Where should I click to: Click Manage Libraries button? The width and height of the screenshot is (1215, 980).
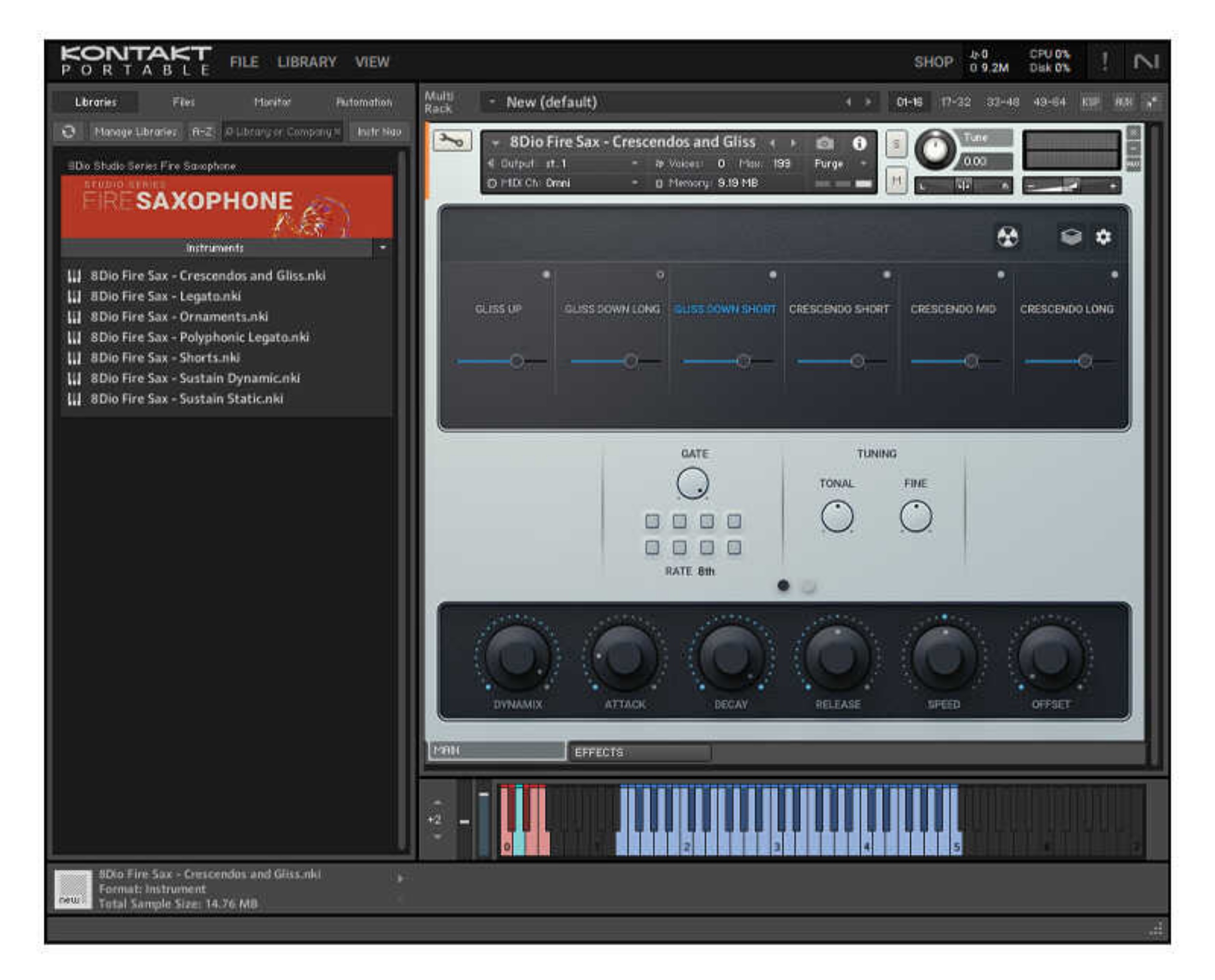(135, 131)
